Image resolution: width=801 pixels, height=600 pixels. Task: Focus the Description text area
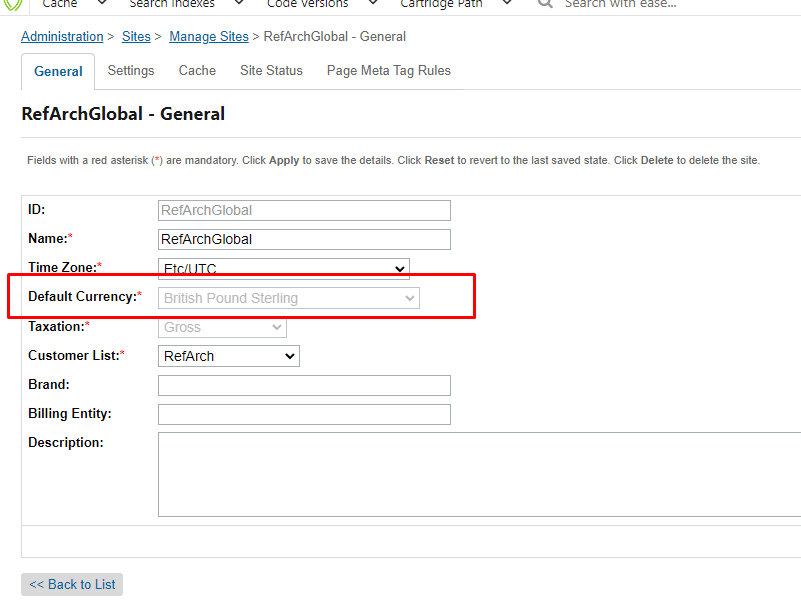coord(478,474)
